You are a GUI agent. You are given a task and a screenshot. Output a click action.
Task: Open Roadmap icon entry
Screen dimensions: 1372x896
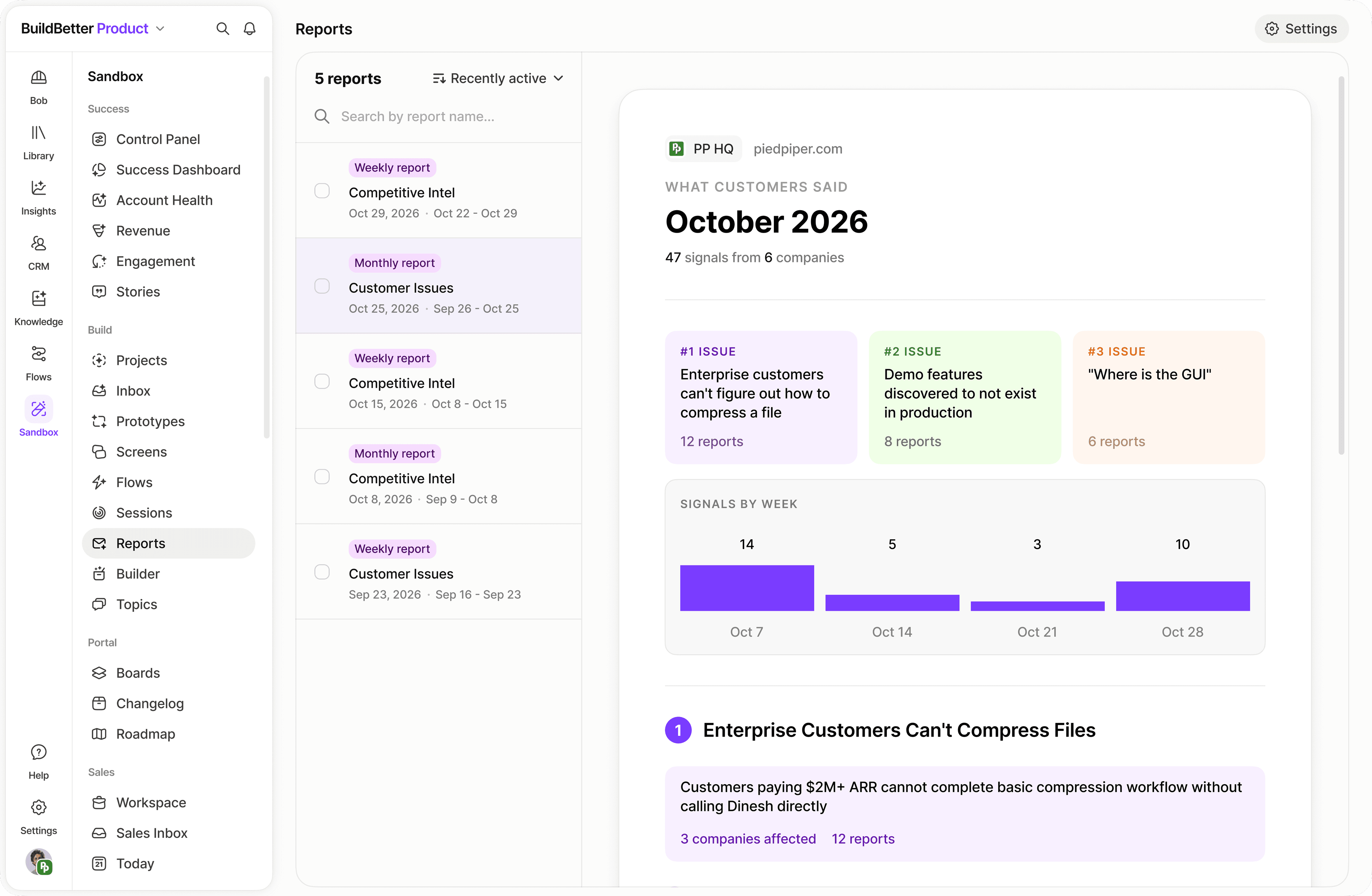pos(99,734)
